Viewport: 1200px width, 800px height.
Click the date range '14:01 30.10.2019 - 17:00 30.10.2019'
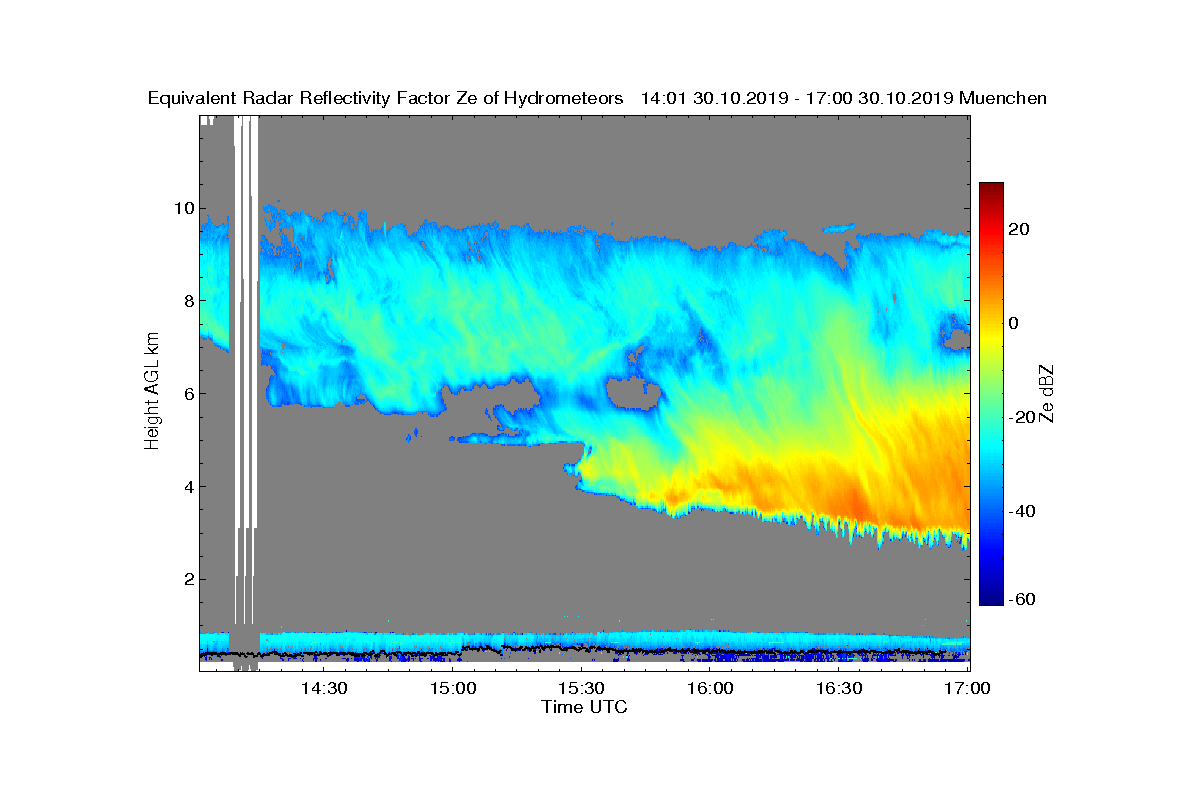(x=796, y=98)
